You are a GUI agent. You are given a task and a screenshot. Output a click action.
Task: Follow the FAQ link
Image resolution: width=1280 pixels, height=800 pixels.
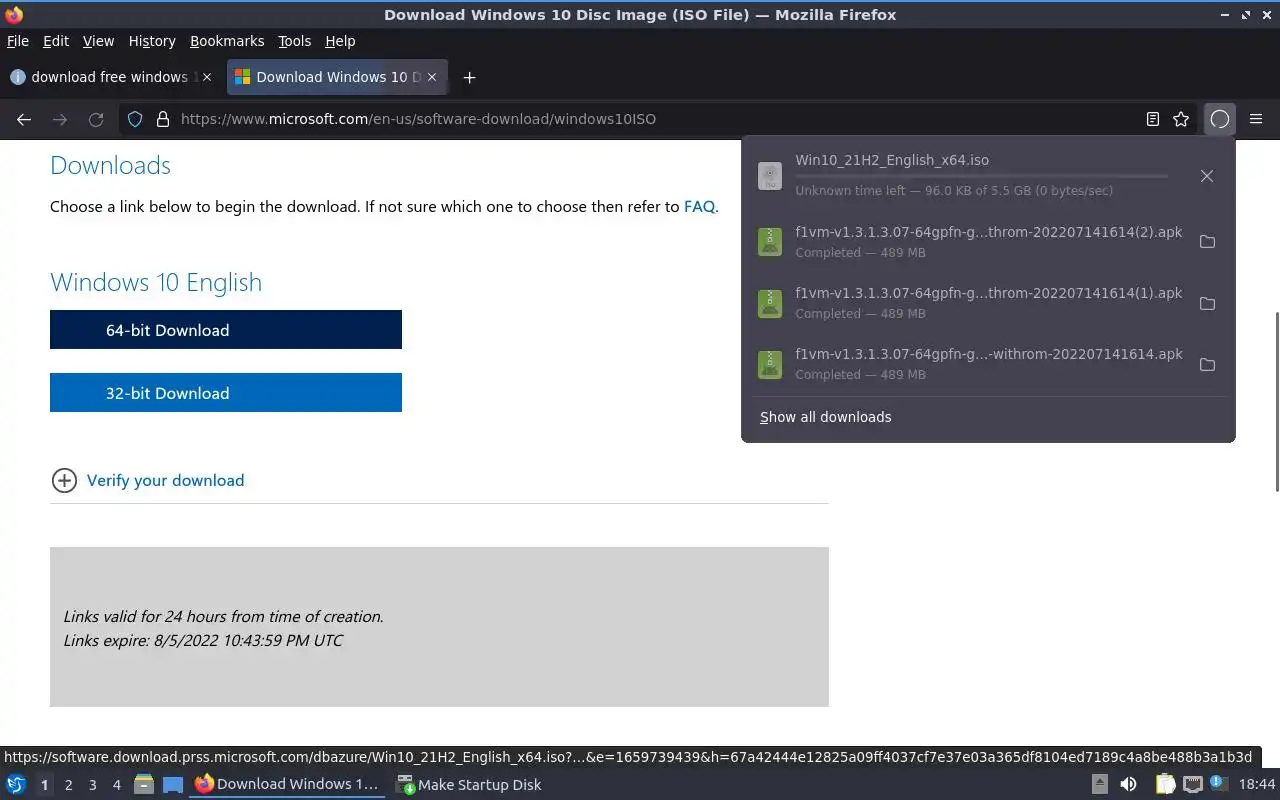[x=699, y=207]
